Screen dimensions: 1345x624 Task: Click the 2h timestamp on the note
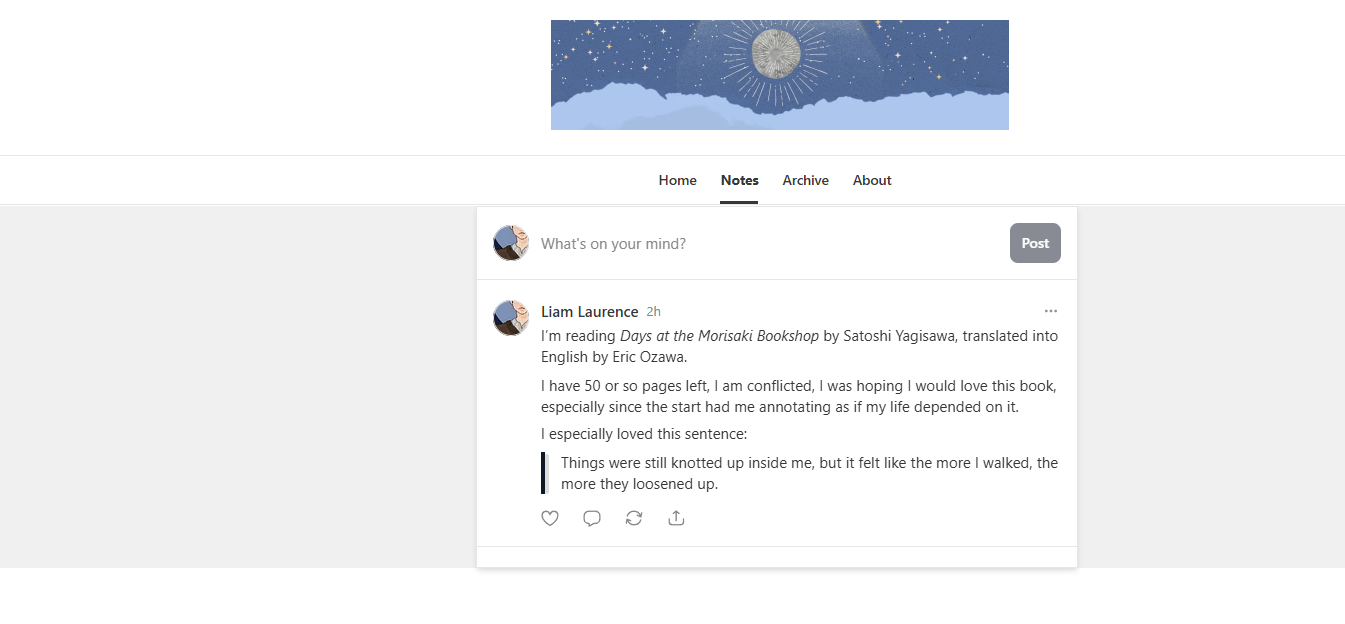pos(653,312)
